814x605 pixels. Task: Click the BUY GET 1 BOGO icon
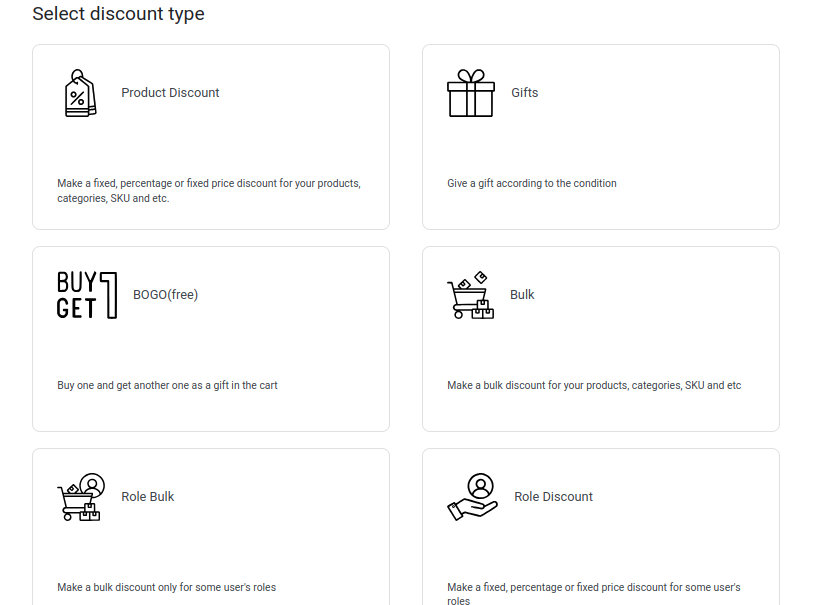87,295
